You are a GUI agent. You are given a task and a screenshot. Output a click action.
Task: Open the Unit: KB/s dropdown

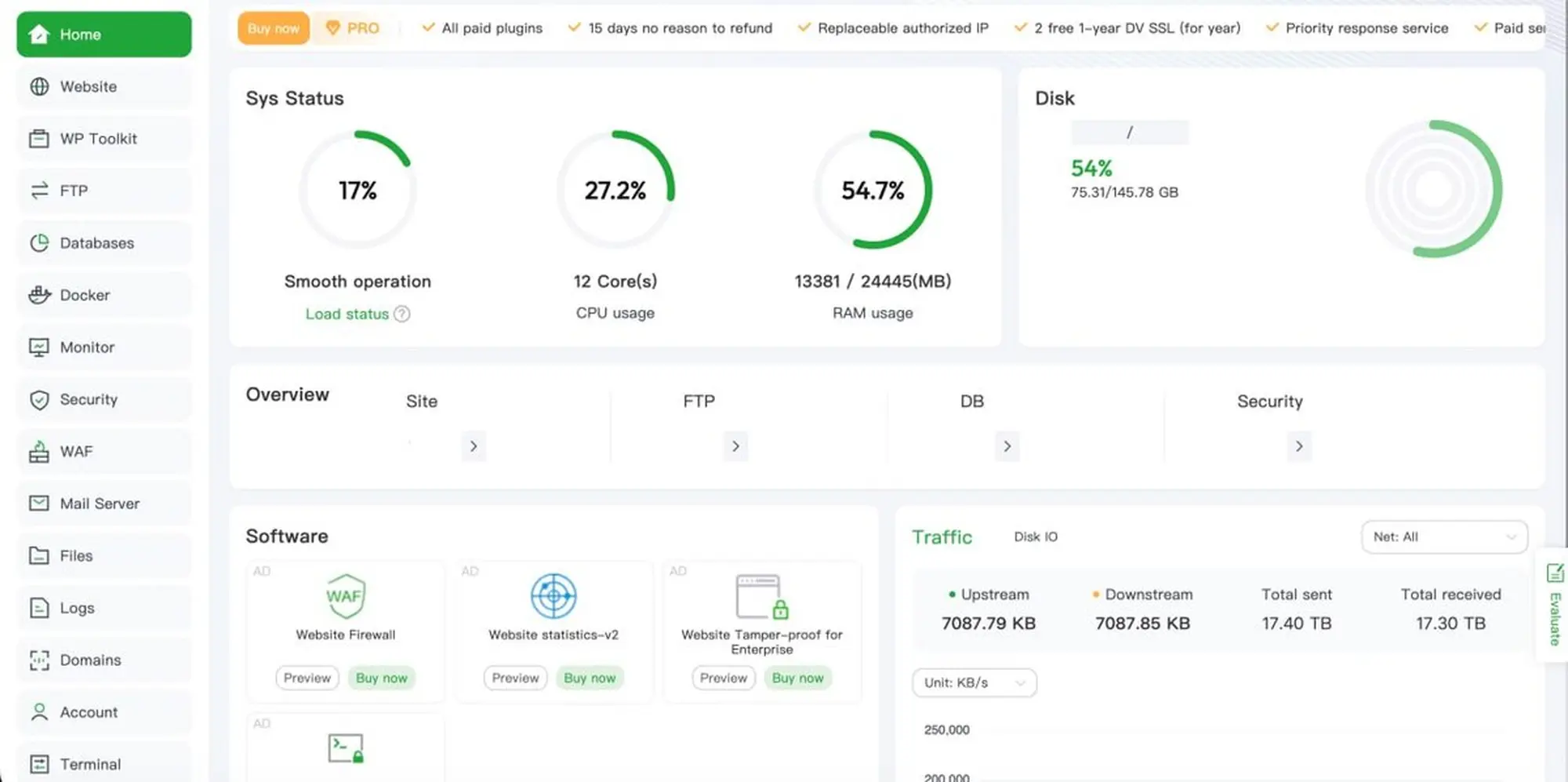pos(975,682)
